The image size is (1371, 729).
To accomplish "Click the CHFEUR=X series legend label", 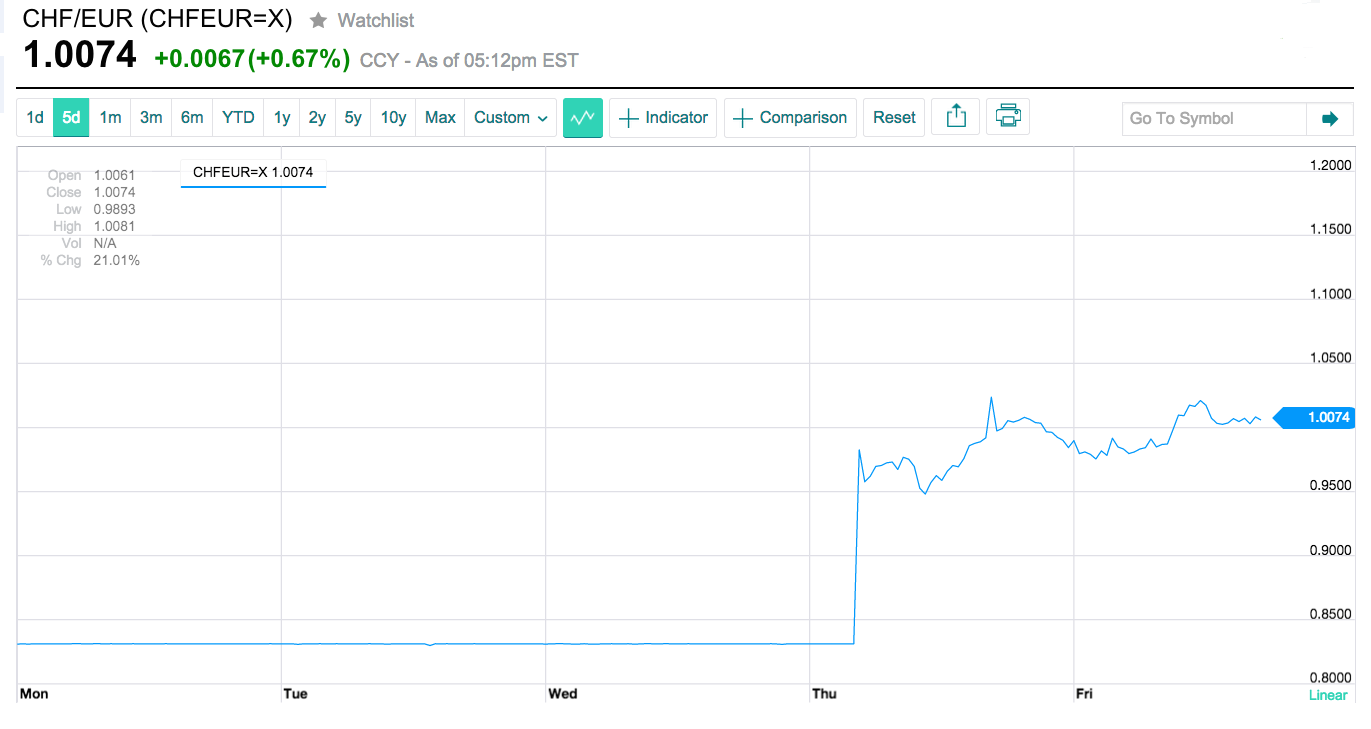I will (253, 172).
